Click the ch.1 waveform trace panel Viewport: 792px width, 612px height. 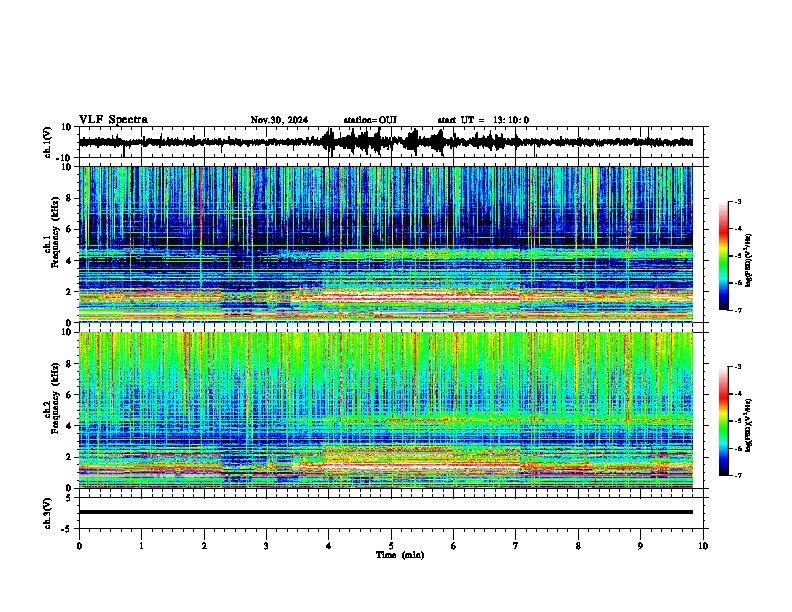(x=391, y=142)
